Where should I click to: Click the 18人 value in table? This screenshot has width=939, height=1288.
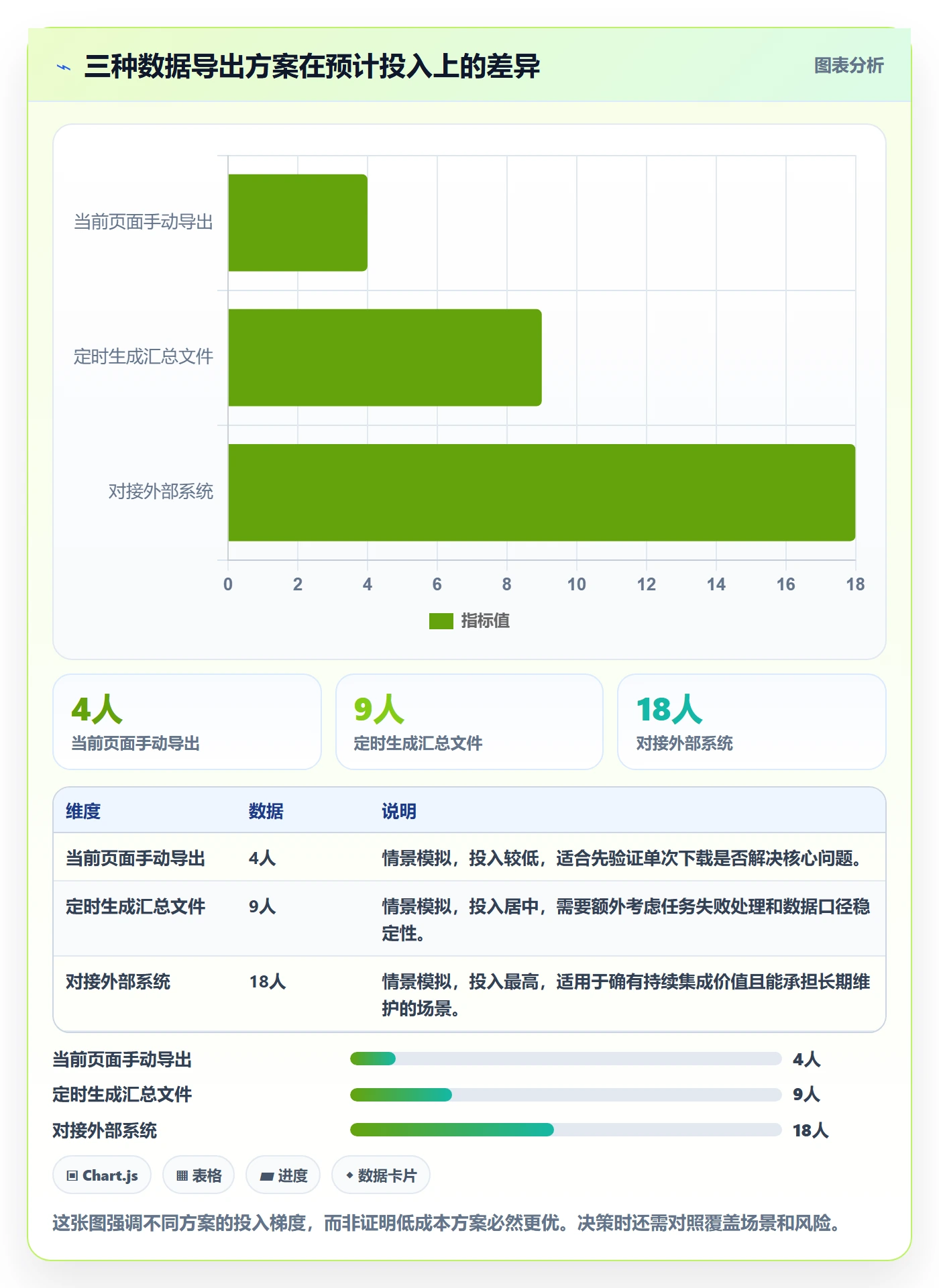268,981
